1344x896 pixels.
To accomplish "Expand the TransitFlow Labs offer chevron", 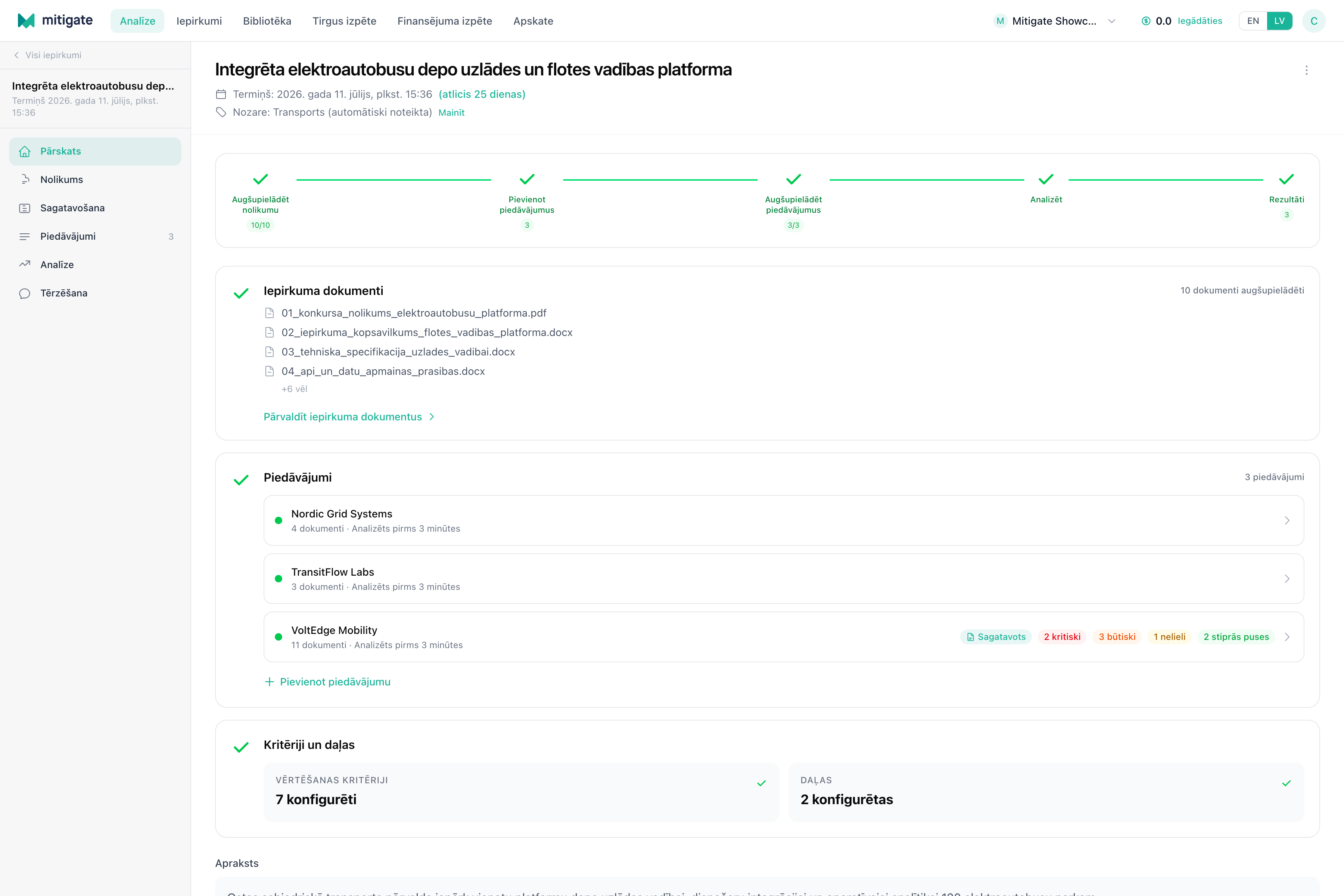I will pyautogui.click(x=1287, y=579).
